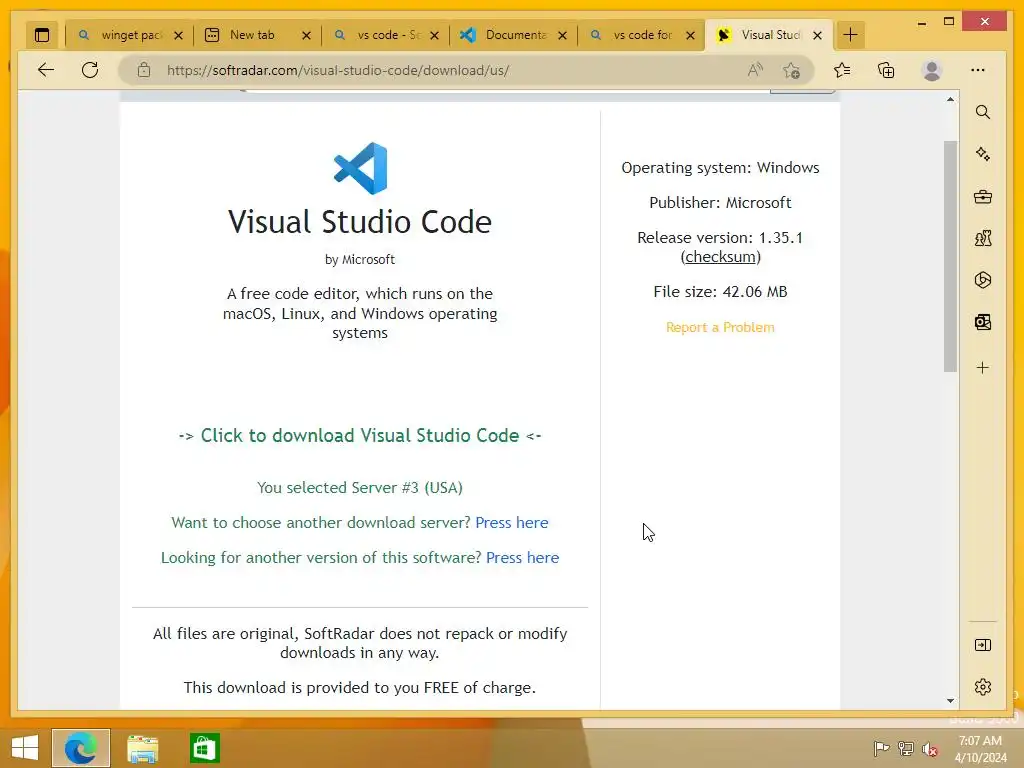Close the vs code for tab

tap(690, 35)
